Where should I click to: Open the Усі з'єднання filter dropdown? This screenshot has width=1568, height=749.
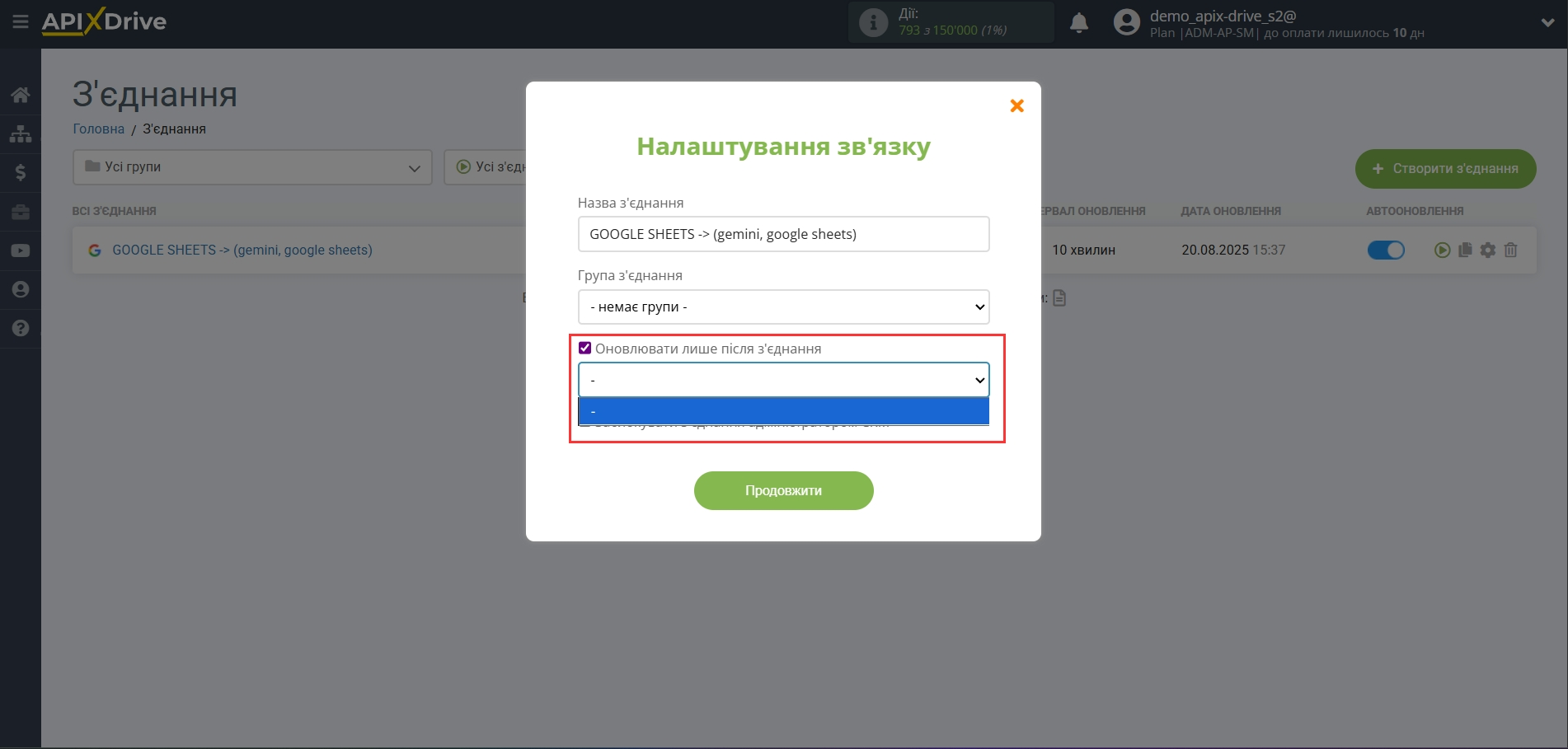[x=486, y=167]
